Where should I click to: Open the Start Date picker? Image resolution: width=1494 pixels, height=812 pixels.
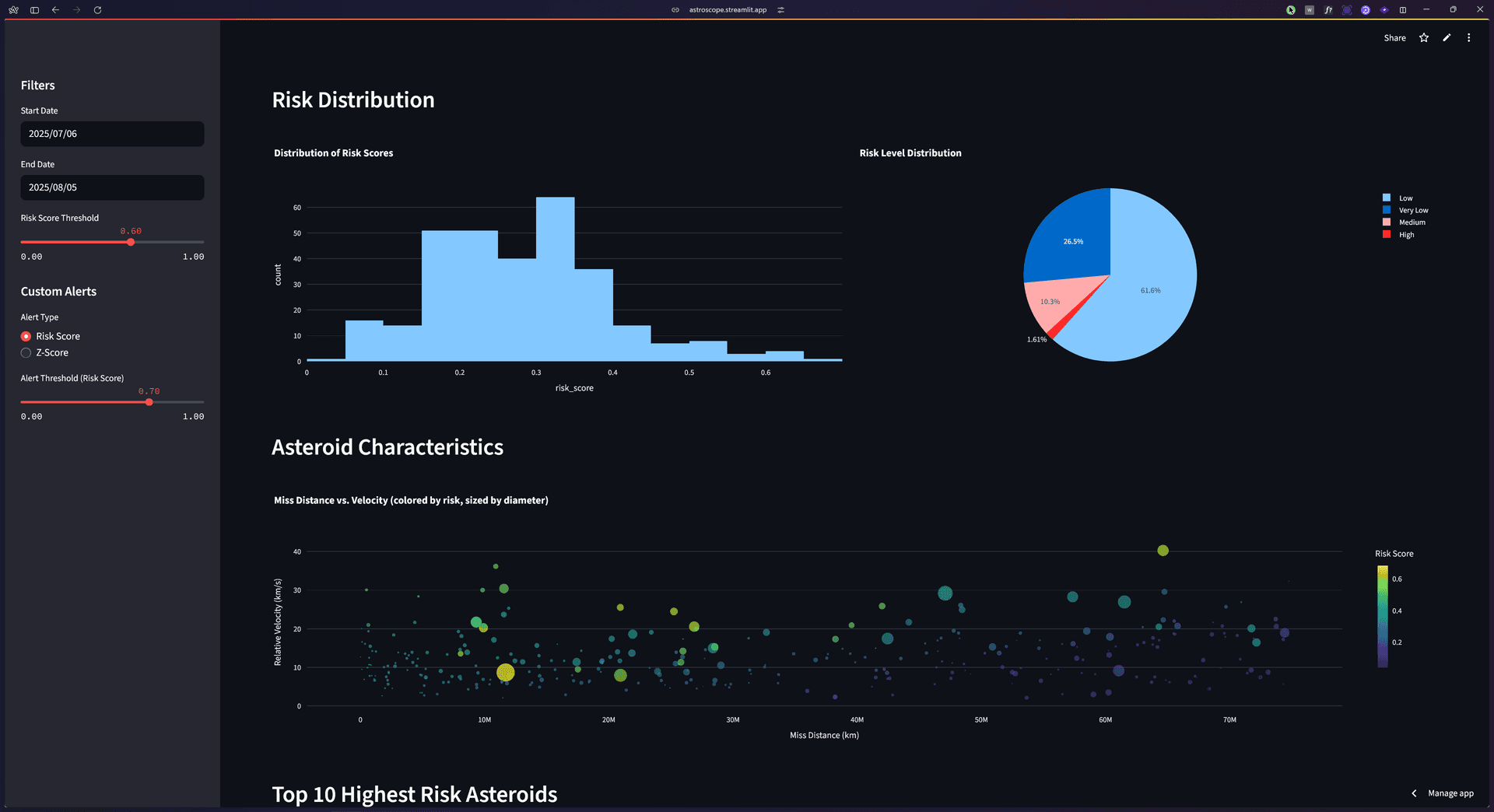click(112, 134)
